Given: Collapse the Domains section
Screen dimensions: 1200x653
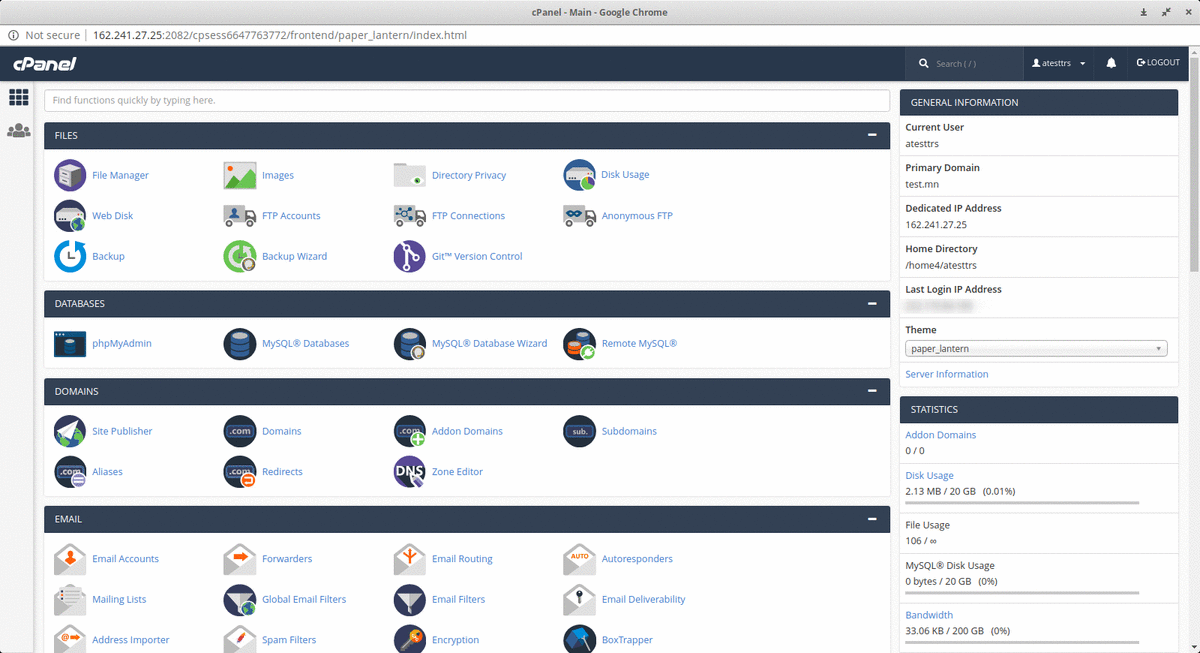Looking at the screenshot, I should point(872,391).
